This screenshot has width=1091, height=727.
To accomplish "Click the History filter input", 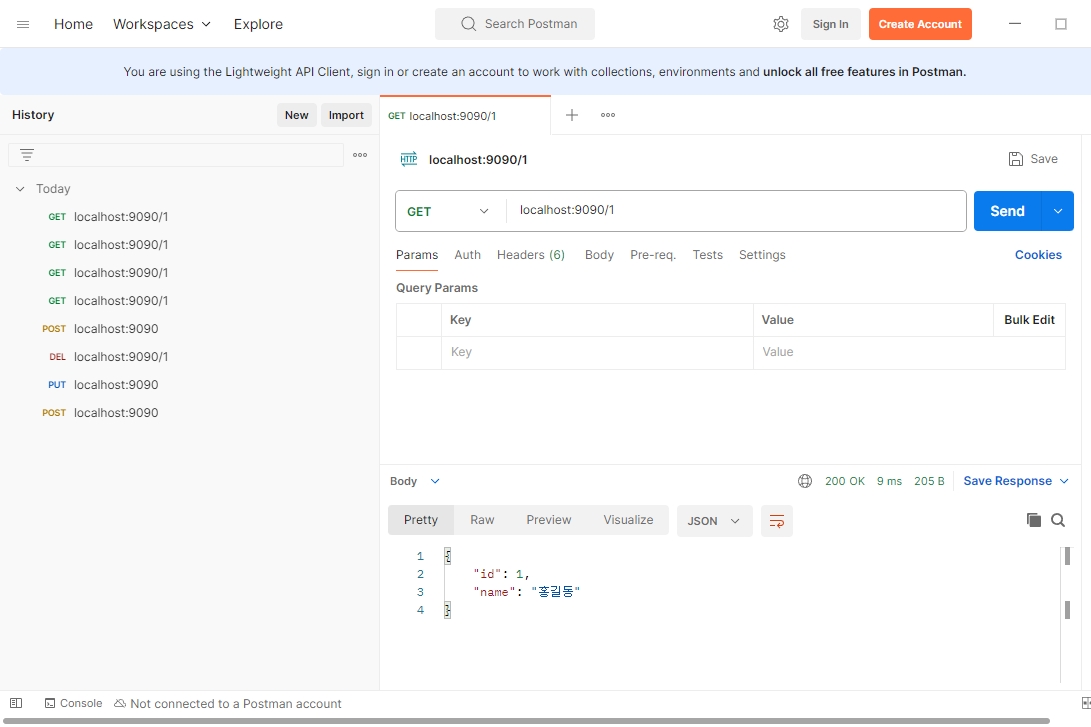I will tap(176, 154).
